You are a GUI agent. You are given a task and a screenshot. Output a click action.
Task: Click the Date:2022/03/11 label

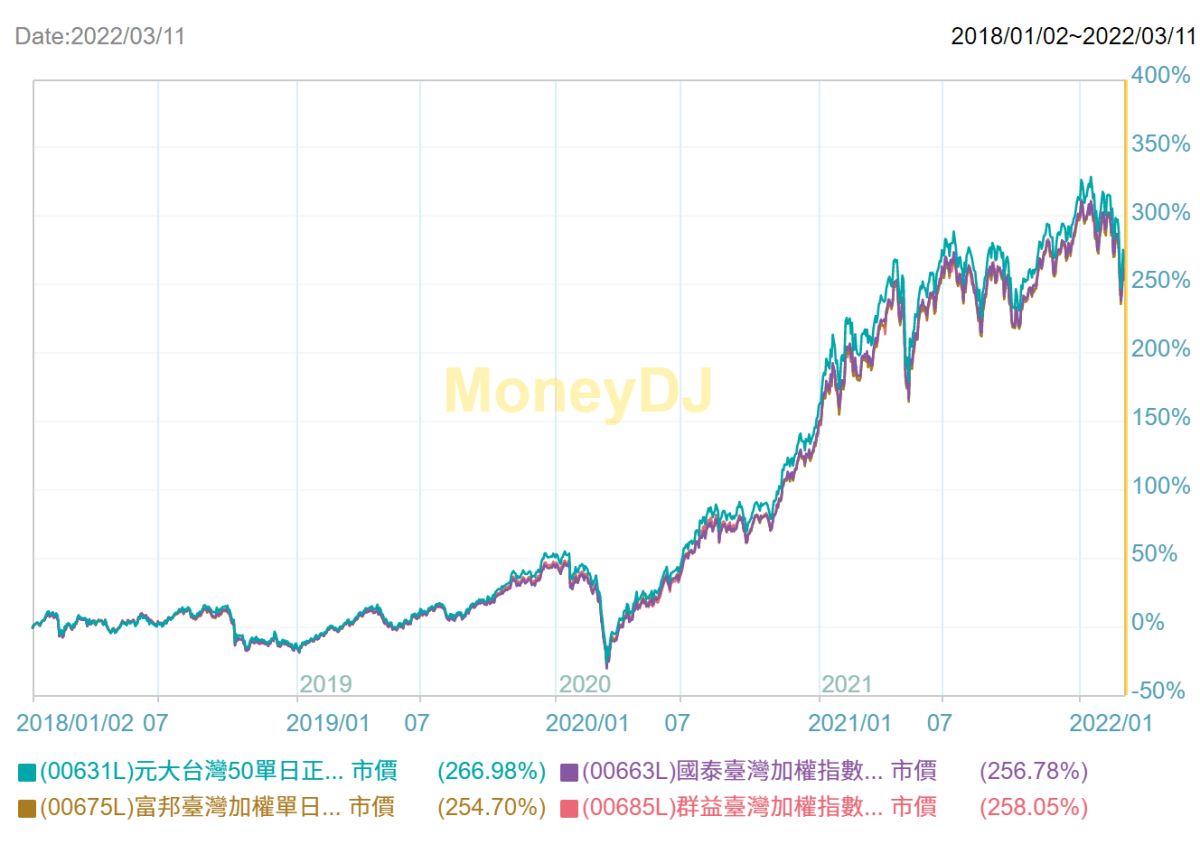coord(100,36)
